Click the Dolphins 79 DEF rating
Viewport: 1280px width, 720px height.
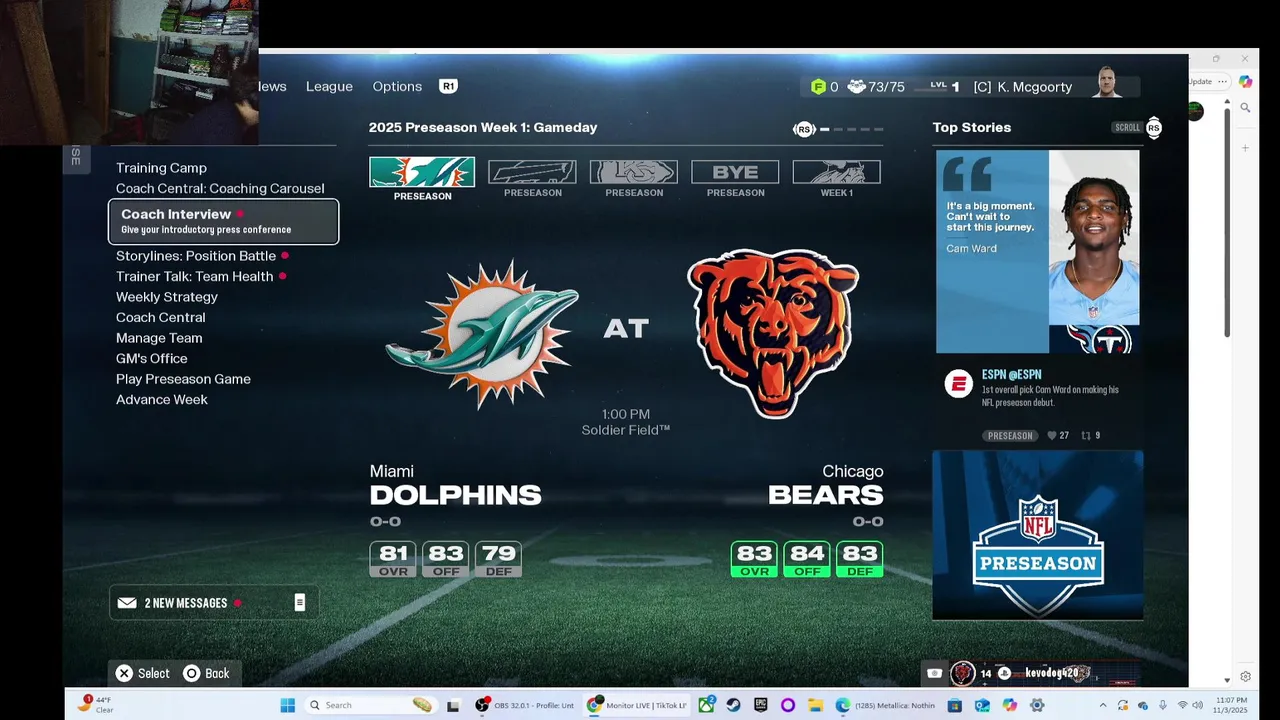(498, 559)
